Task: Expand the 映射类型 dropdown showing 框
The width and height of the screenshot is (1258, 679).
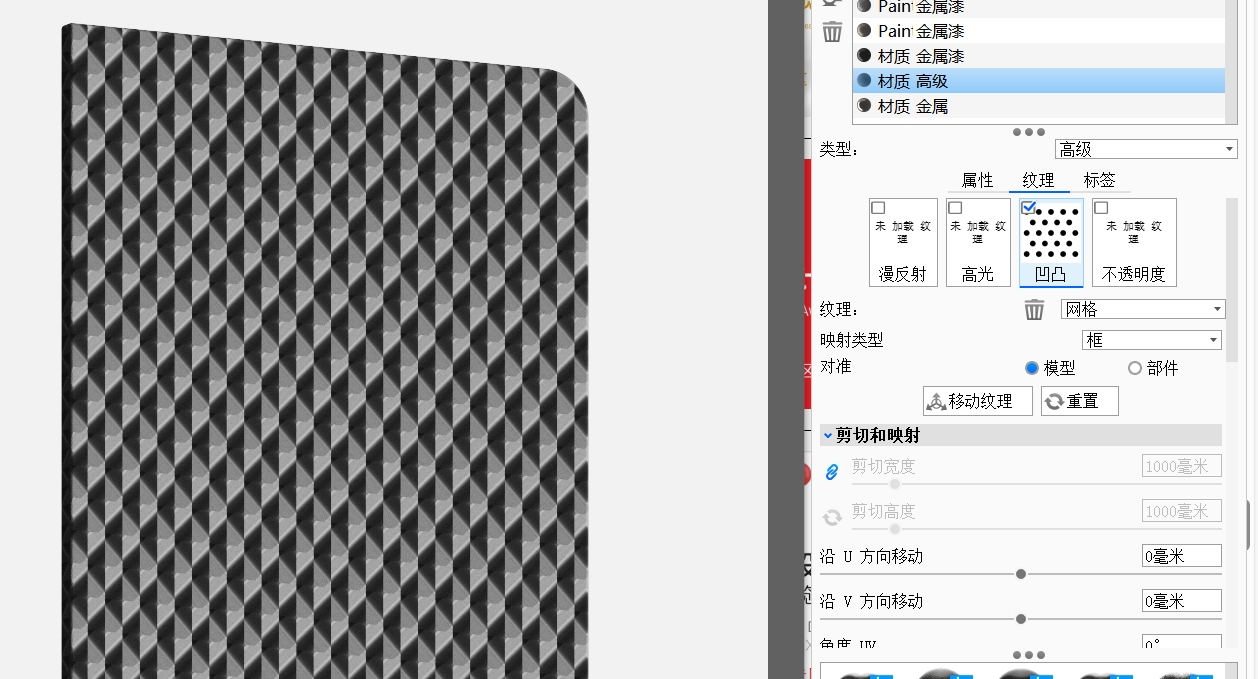Action: pos(1152,340)
